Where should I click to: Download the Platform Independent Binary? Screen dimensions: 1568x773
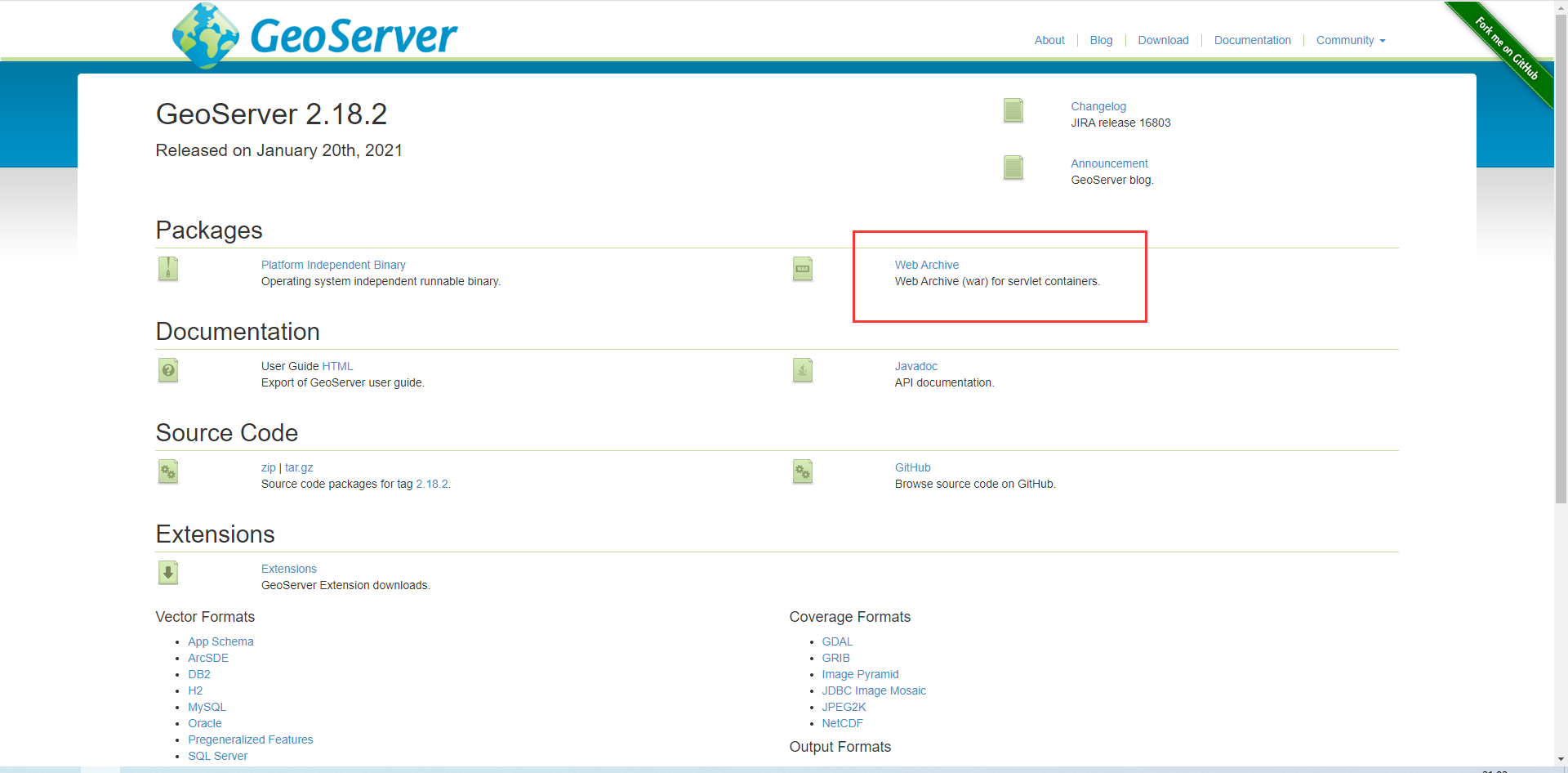[333, 265]
